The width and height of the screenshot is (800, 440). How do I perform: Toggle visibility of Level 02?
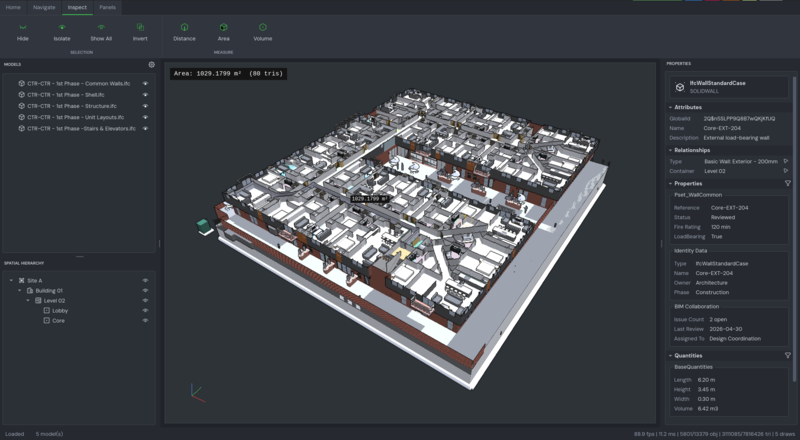click(145, 301)
